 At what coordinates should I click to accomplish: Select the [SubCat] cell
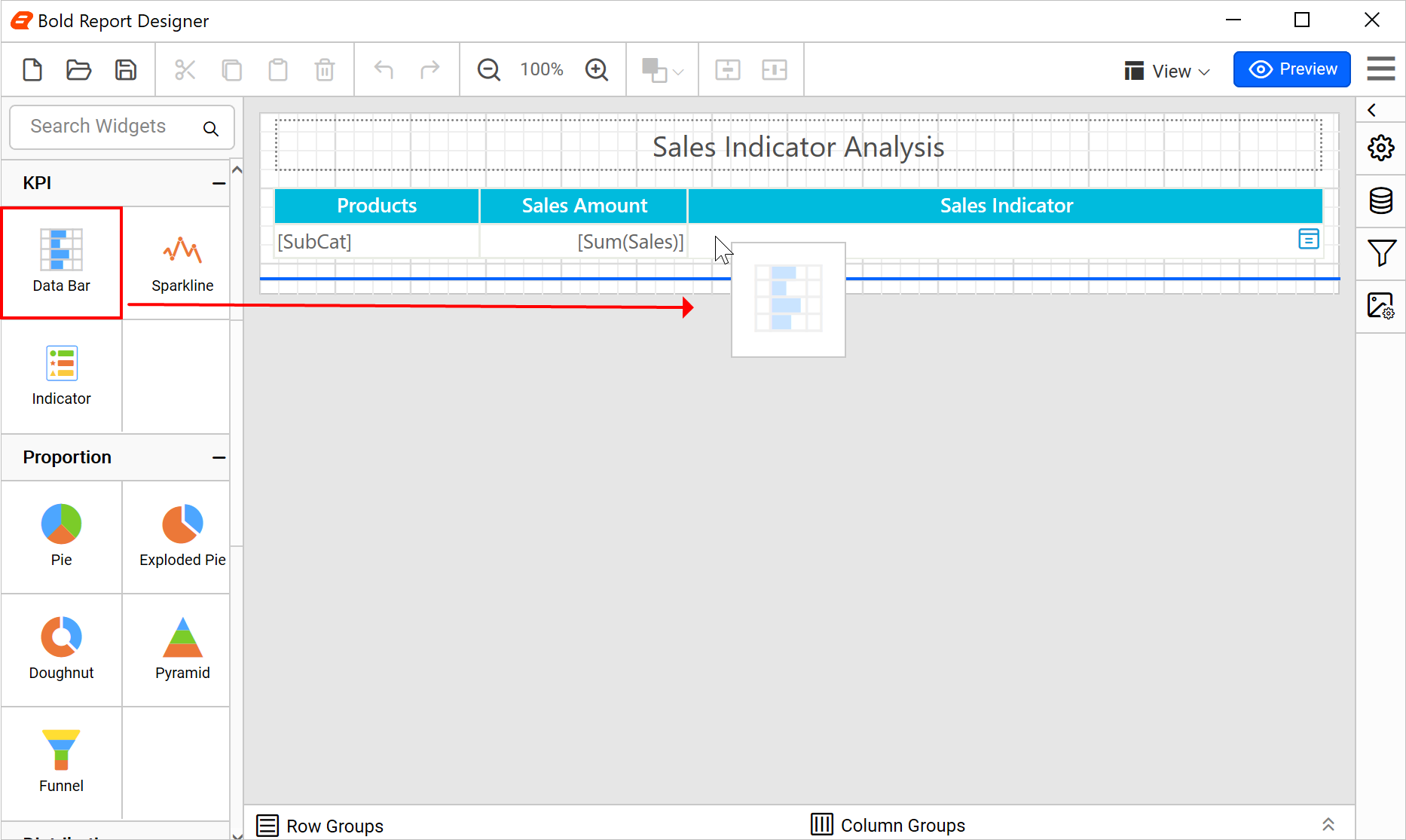[377, 242]
